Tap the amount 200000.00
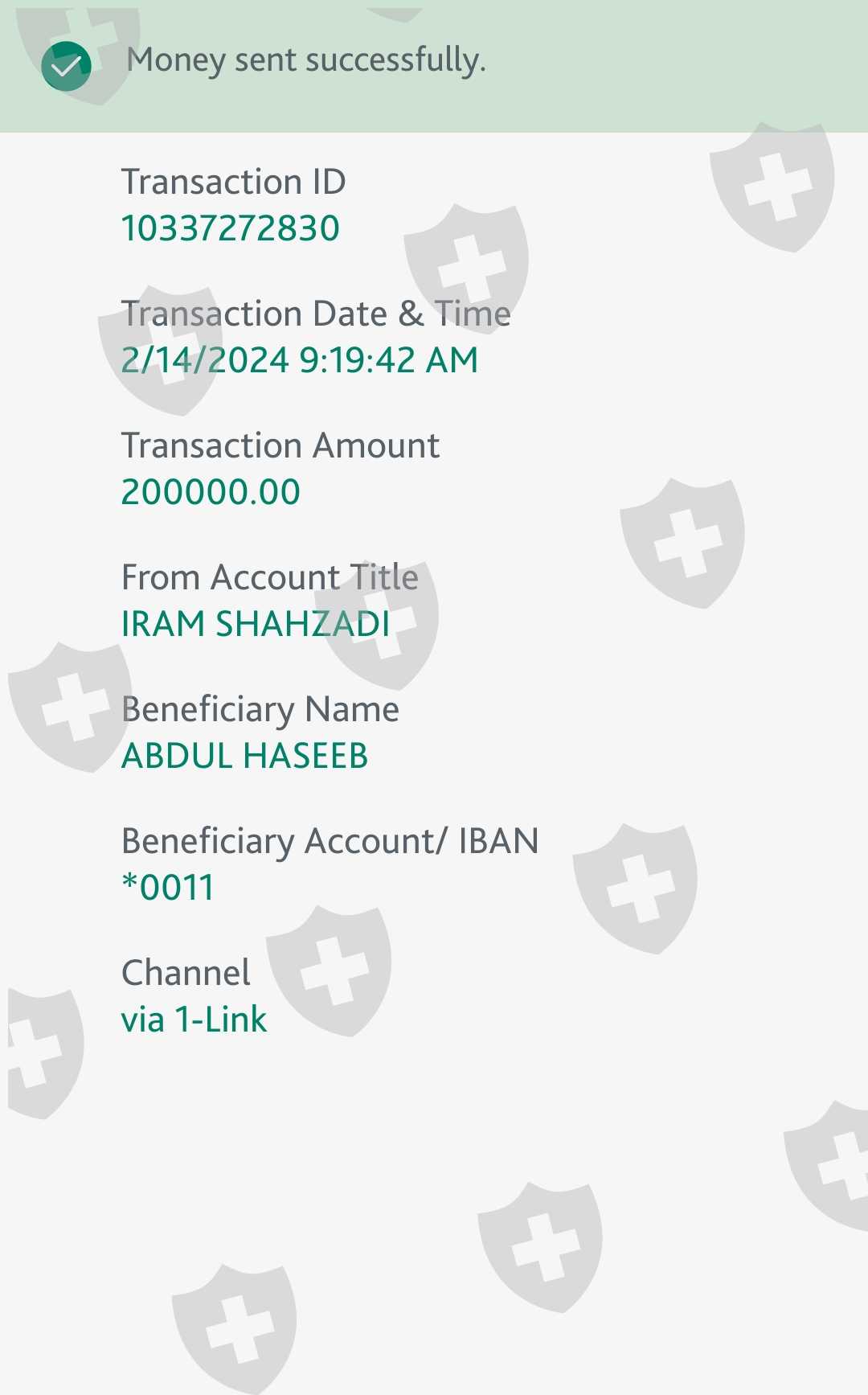Screen dimensions: 868x1395 point(211,492)
